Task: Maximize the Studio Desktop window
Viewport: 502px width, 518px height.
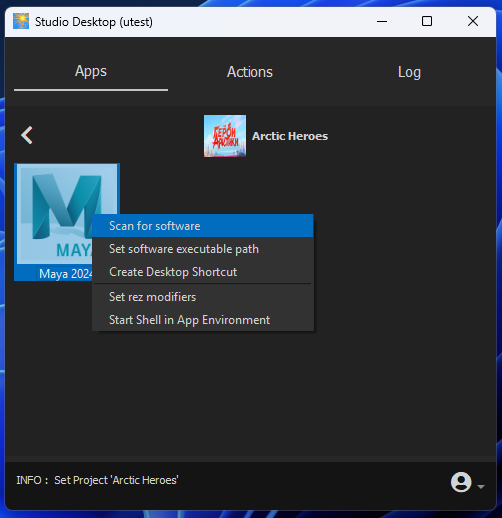Action: coord(427,21)
